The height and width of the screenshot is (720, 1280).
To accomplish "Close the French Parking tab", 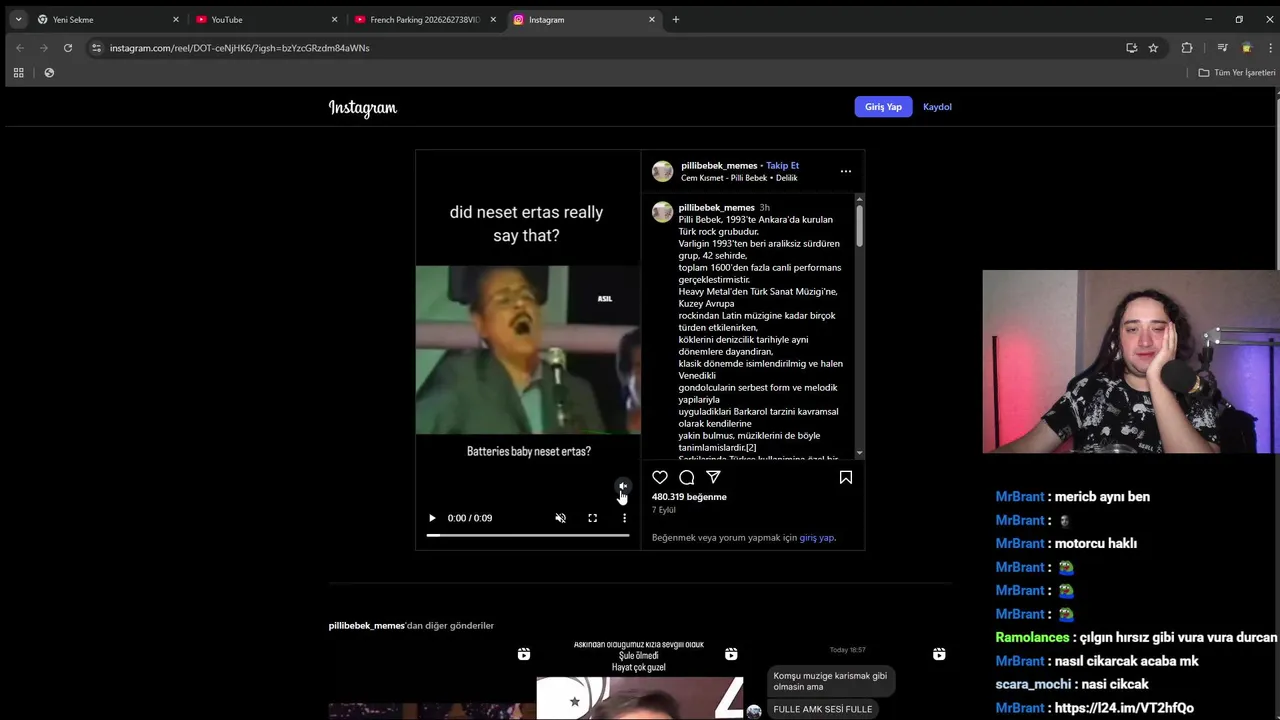I will (493, 19).
